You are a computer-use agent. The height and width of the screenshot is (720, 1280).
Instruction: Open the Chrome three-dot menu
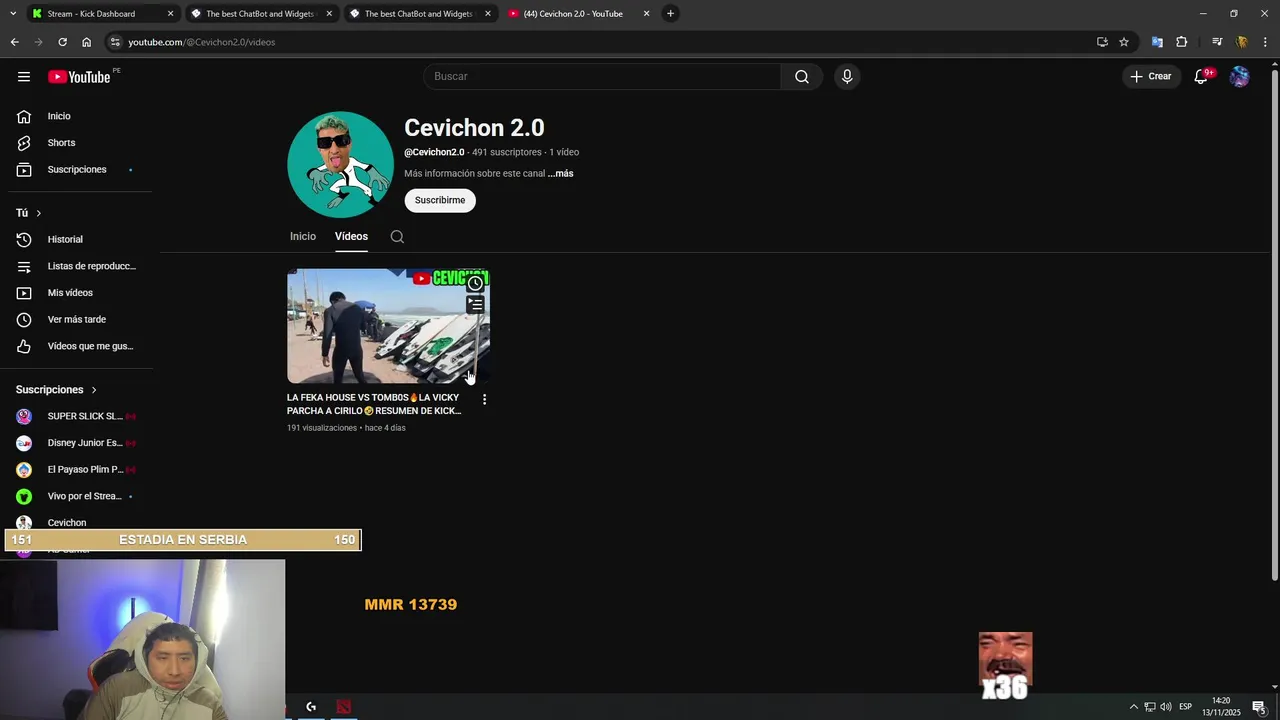coord(1266,42)
